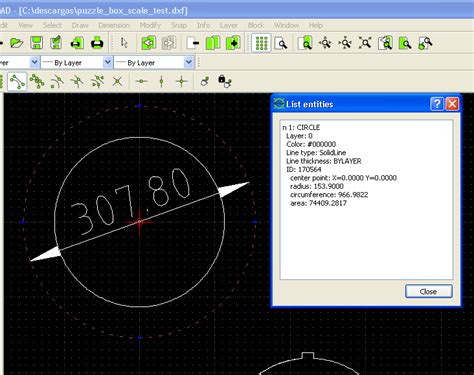Toggle draft mode with the page magnifier icon
The height and width of the screenshot is (375, 474).
[x=281, y=43]
